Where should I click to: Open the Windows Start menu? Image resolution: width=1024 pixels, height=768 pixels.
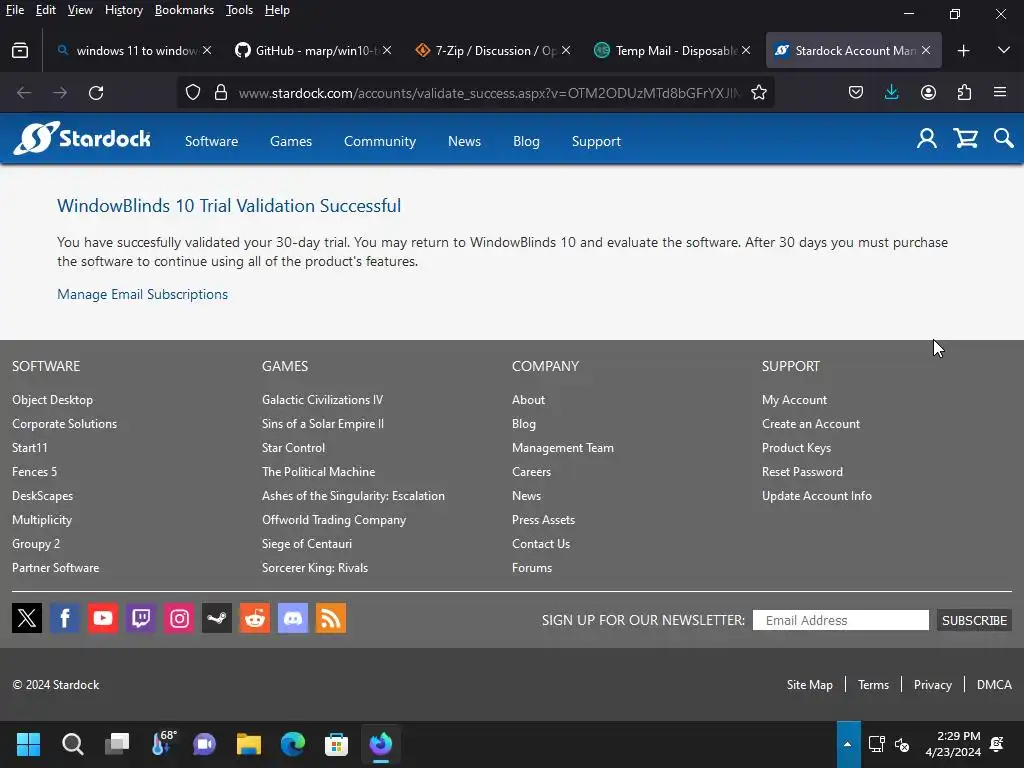click(28, 744)
